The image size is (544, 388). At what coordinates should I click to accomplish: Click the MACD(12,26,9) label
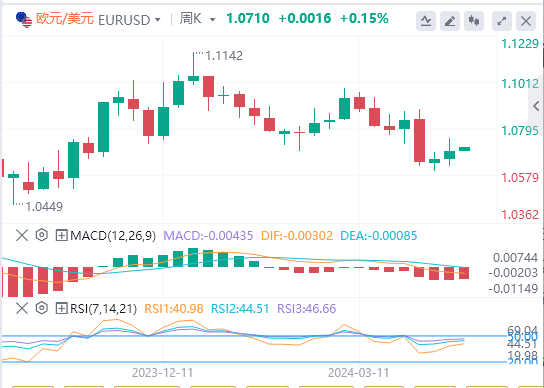(113, 236)
